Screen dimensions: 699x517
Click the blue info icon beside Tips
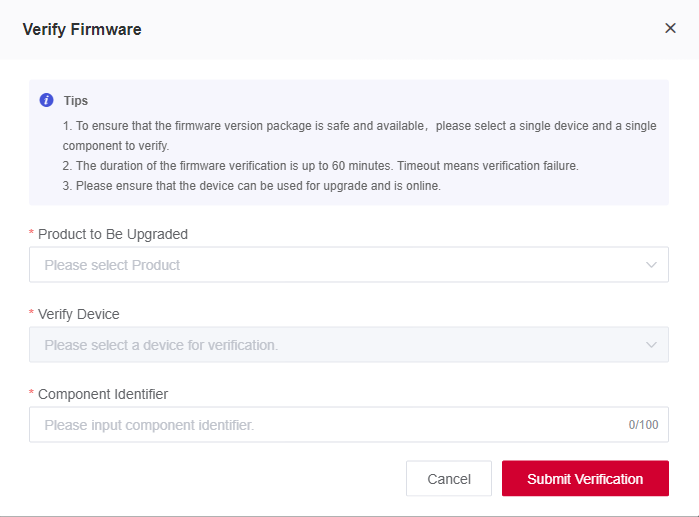click(x=46, y=100)
